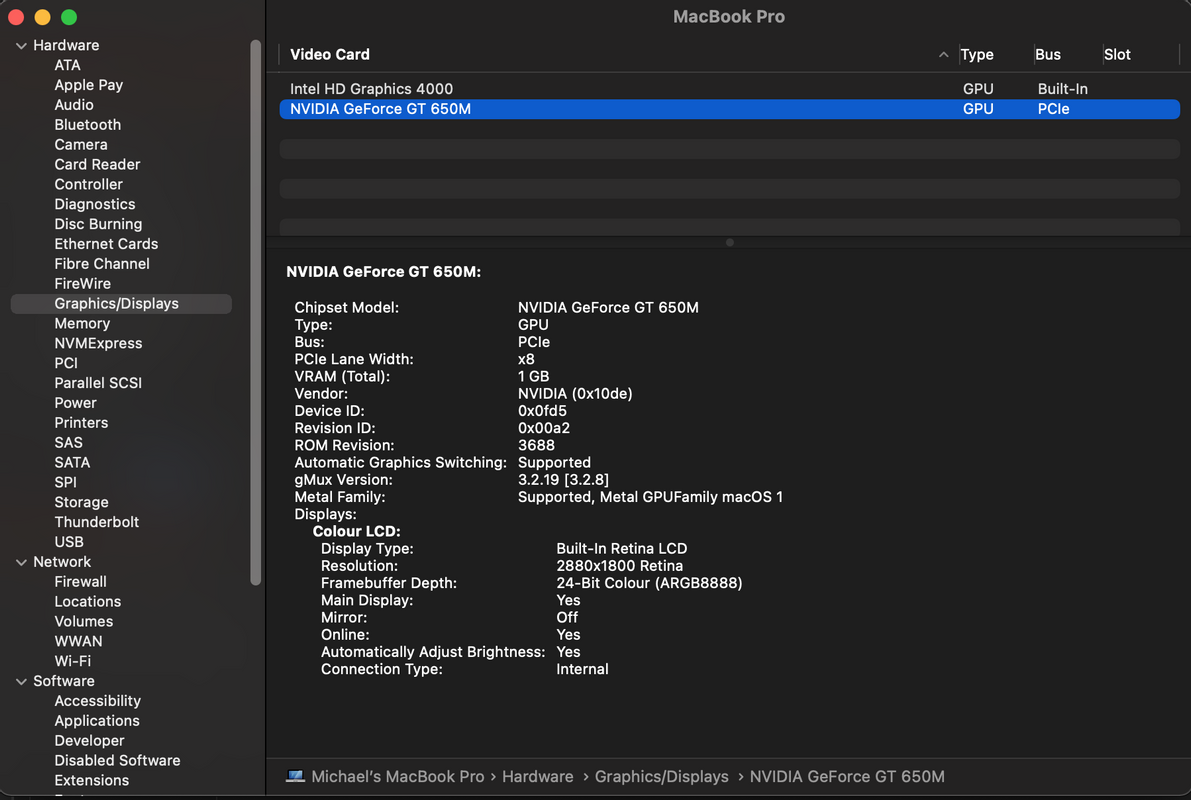Select Thunderbolt in sidebar
The image size is (1191, 800).
tap(96, 522)
